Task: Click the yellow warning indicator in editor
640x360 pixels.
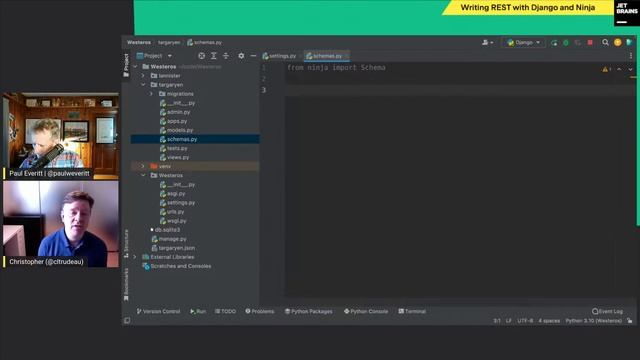Action: pyautogui.click(x=606, y=69)
